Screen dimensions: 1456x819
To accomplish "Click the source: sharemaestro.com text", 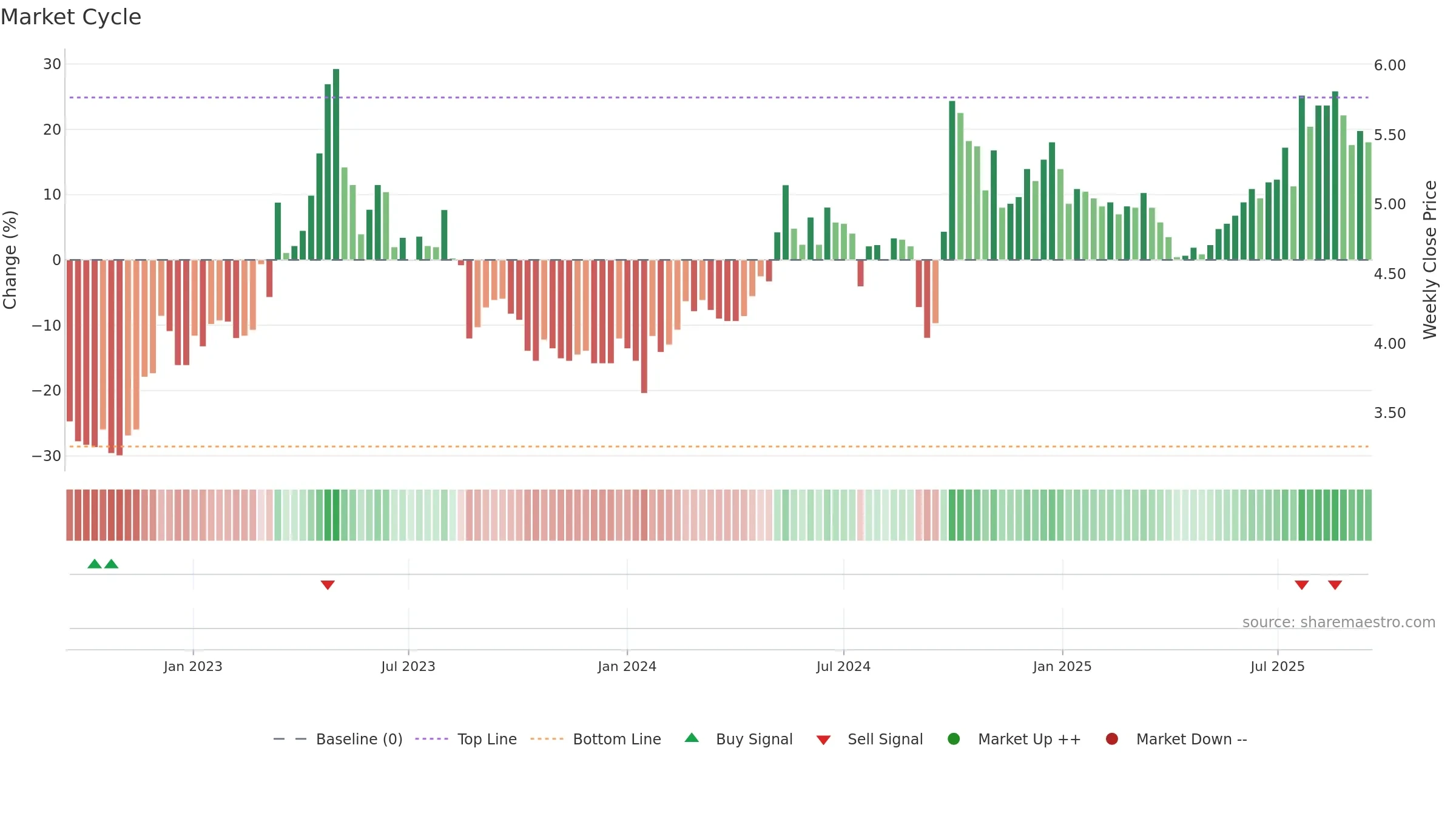I will click(1339, 622).
